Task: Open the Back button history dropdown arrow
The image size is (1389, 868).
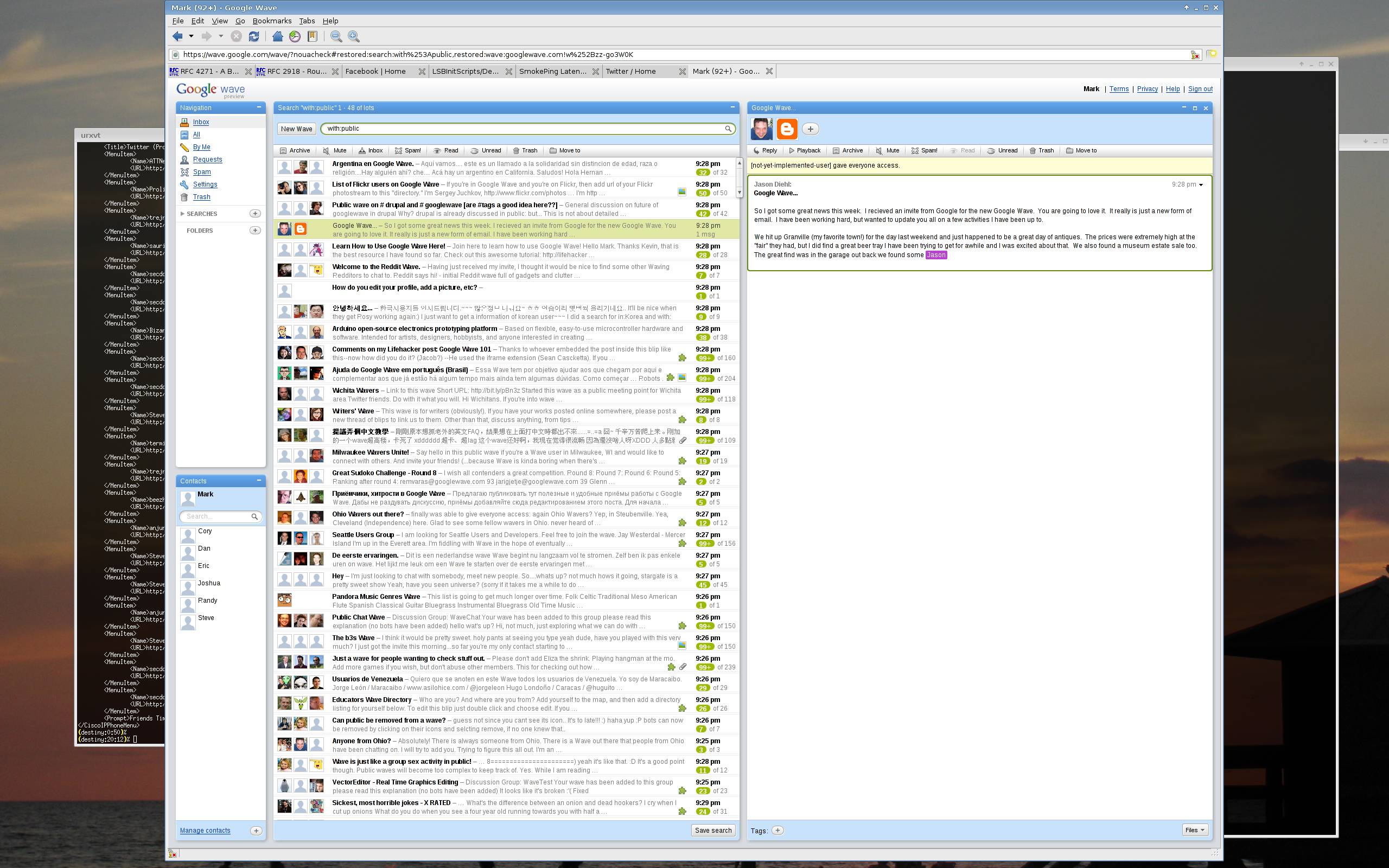Action: tap(191, 36)
